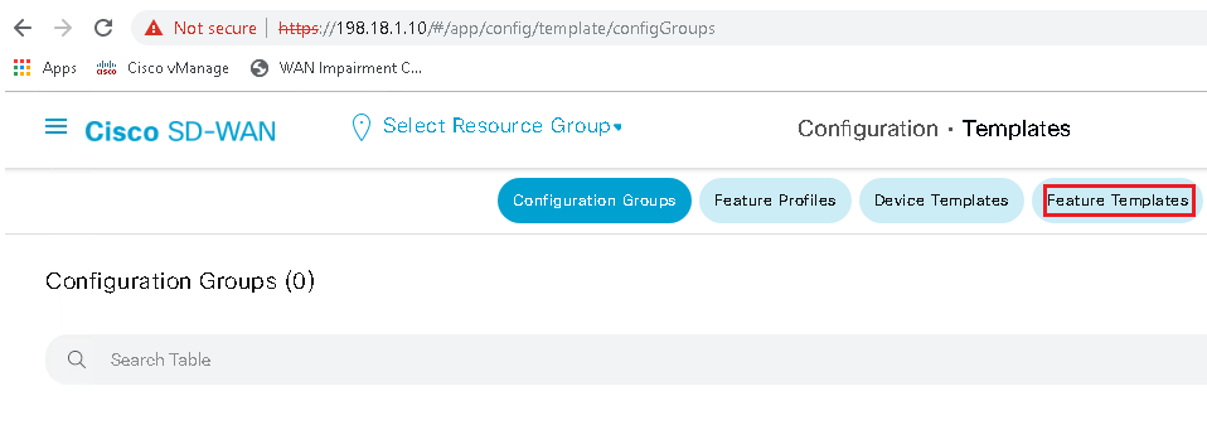Switch to the Feature Templates tab
Screen dimensions: 1207x444
(1118, 200)
